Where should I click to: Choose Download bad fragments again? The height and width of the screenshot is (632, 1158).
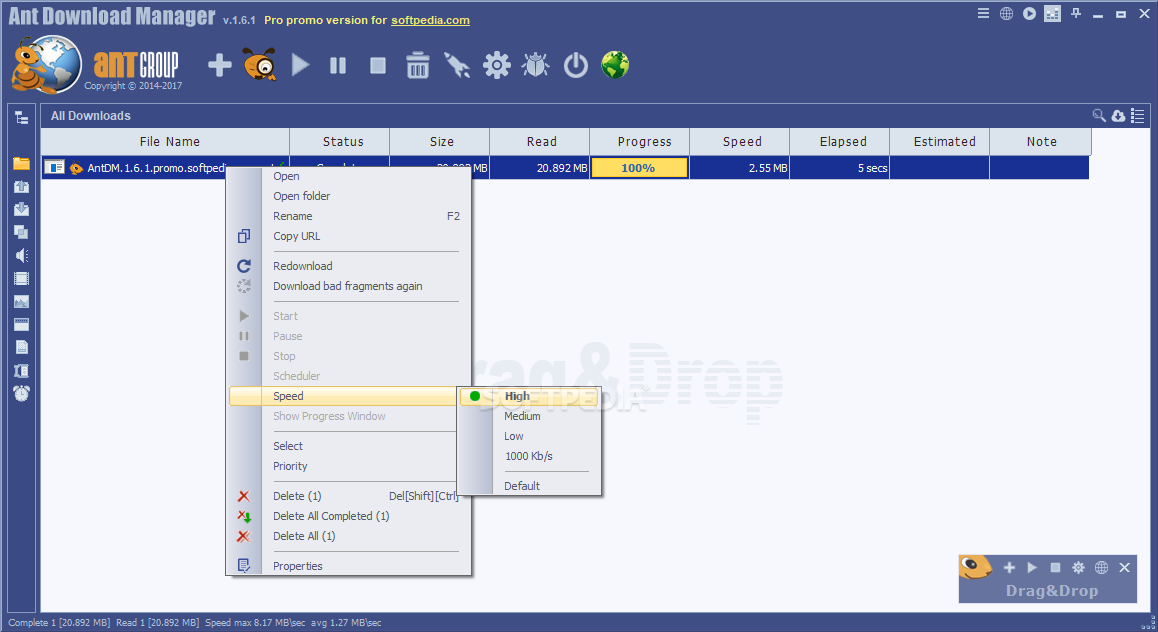[349, 286]
